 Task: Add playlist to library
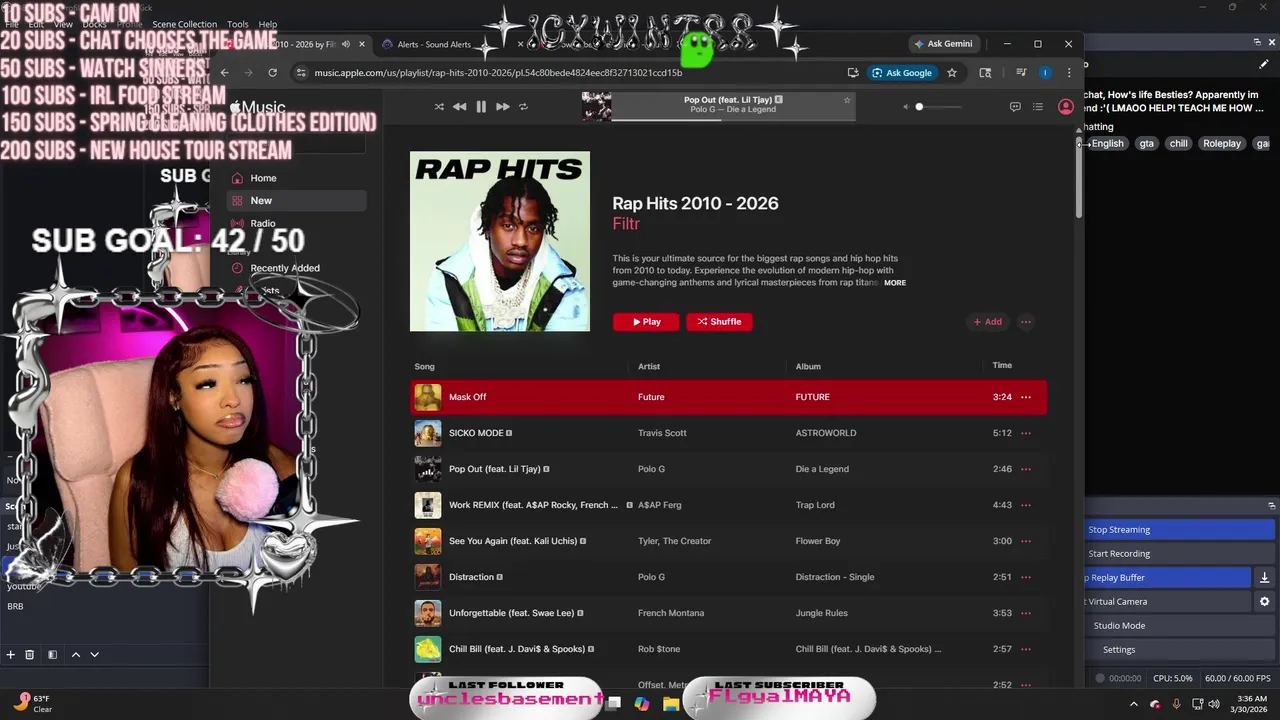pyautogui.click(x=987, y=321)
